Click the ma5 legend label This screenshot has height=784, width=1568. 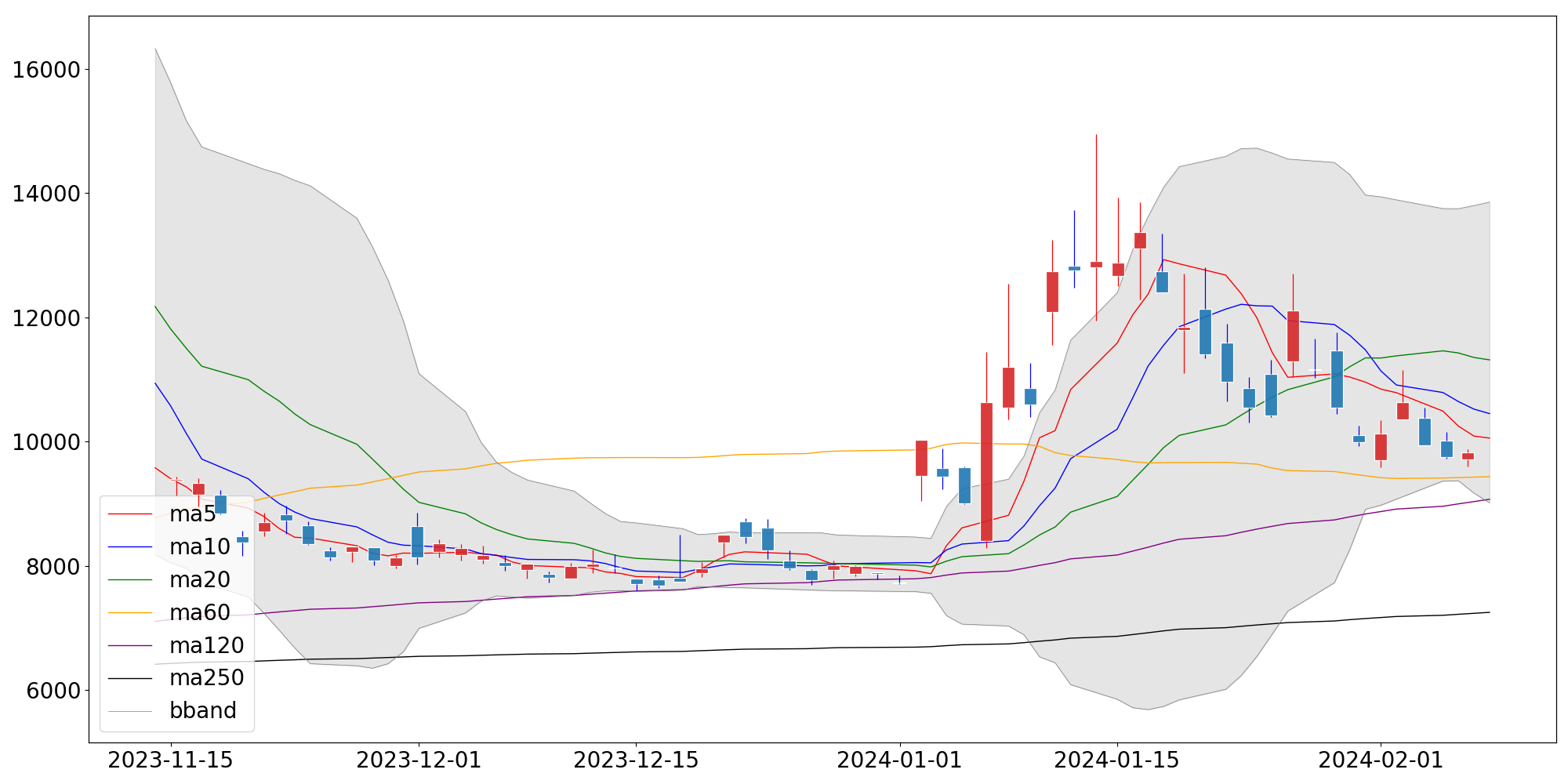[x=192, y=514]
